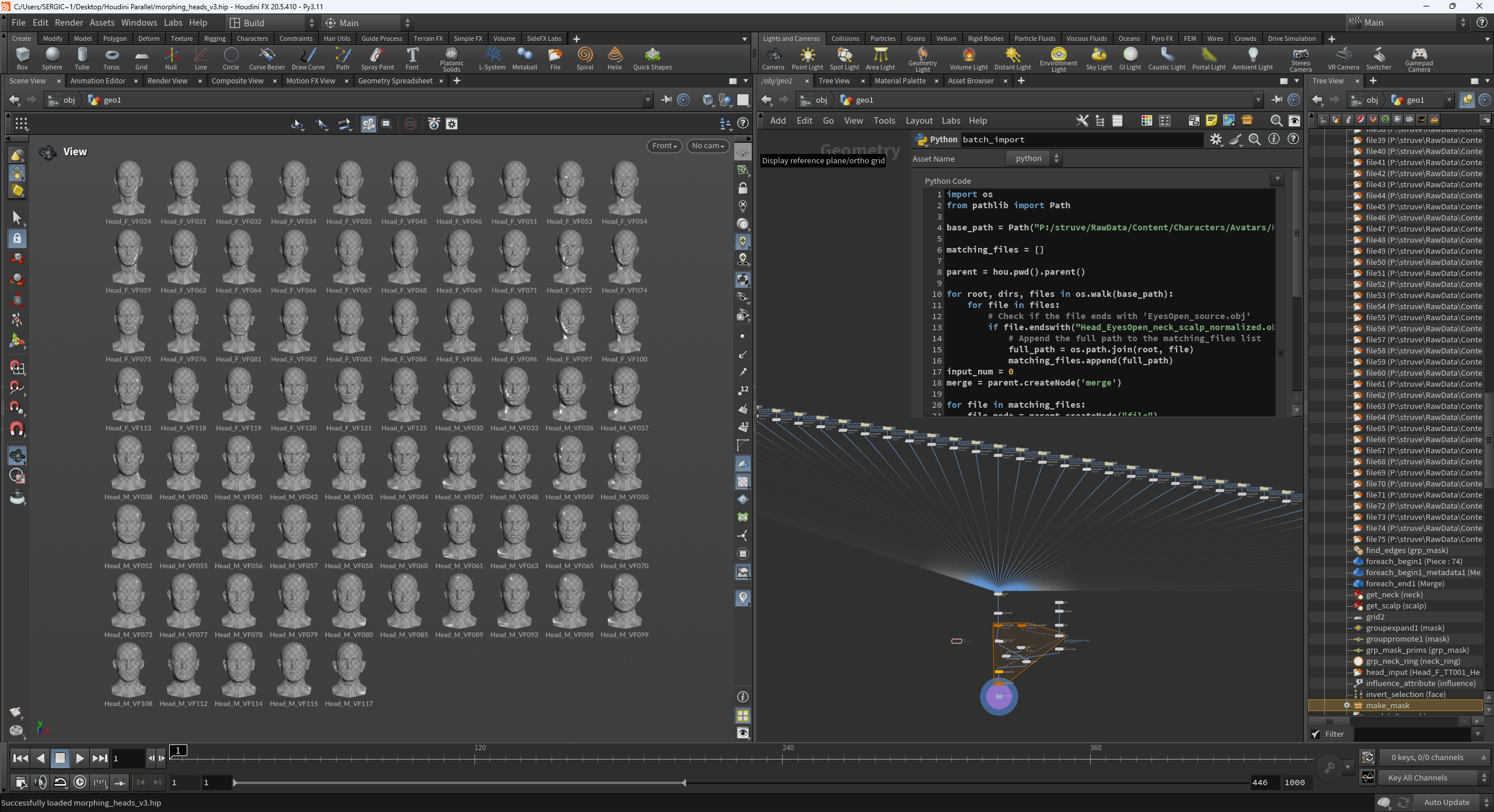Viewport: 1494px width, 812px height.
Task: Click the sticky note icon in network toolbar
Action: [1212, 121]
